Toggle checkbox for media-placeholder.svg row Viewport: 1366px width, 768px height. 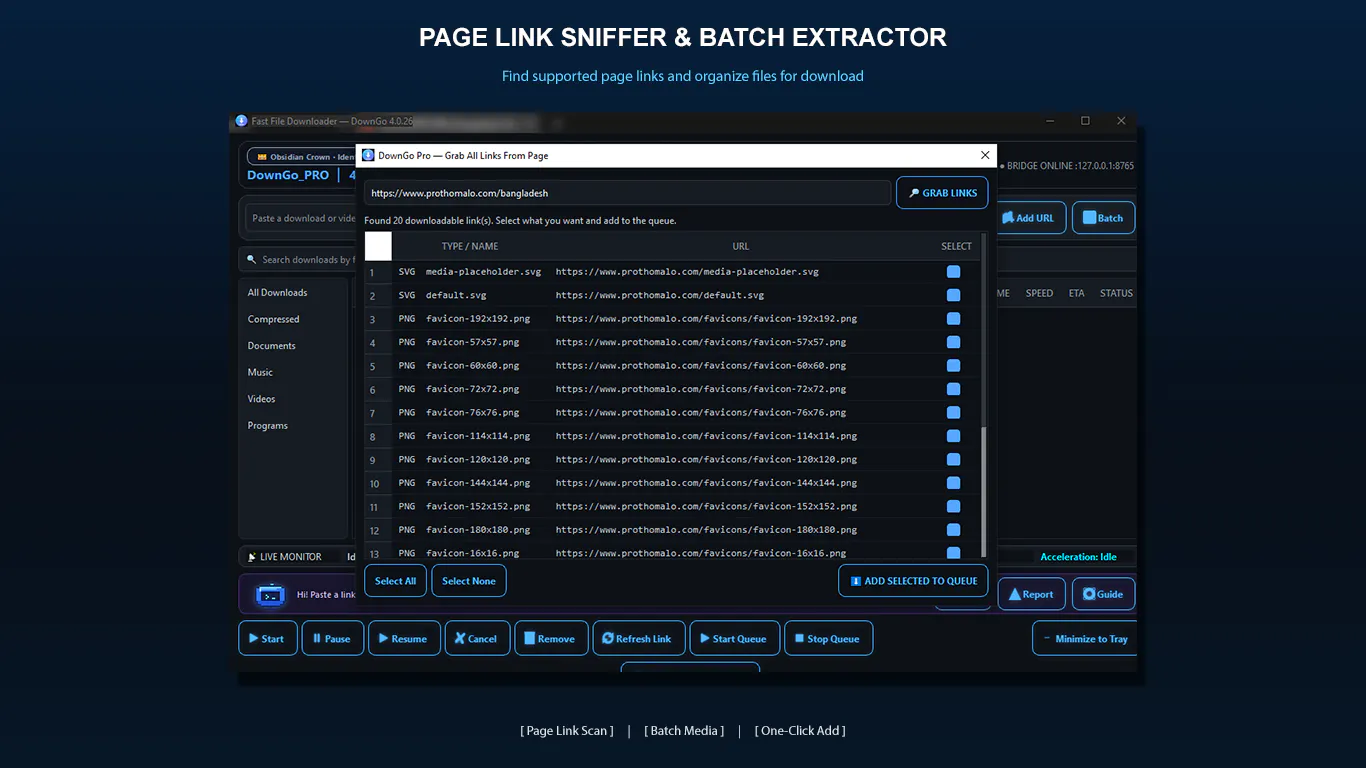pyautogui.click(x=953, y=272)
